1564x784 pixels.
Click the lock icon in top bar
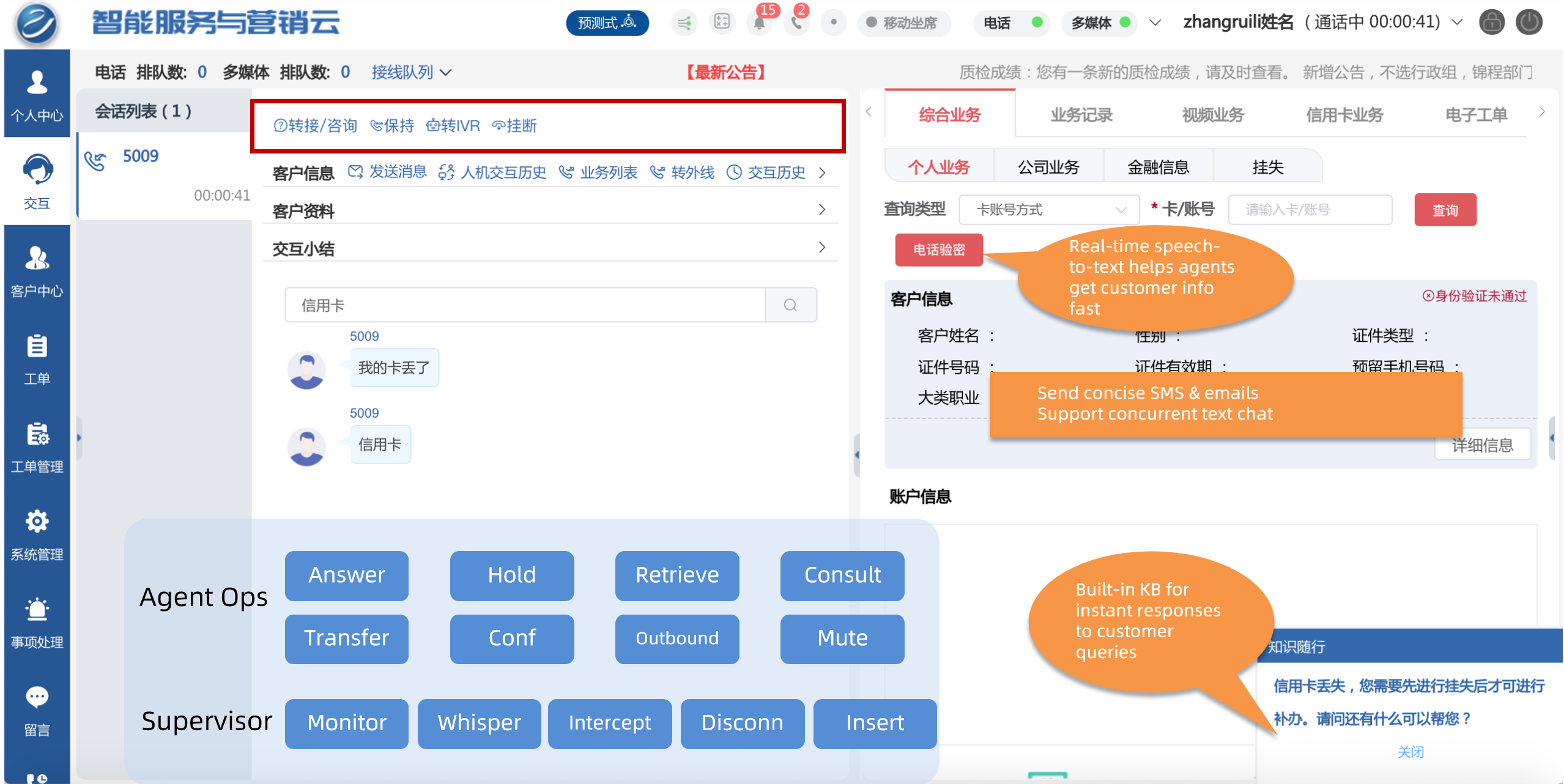coord(1492,23)
